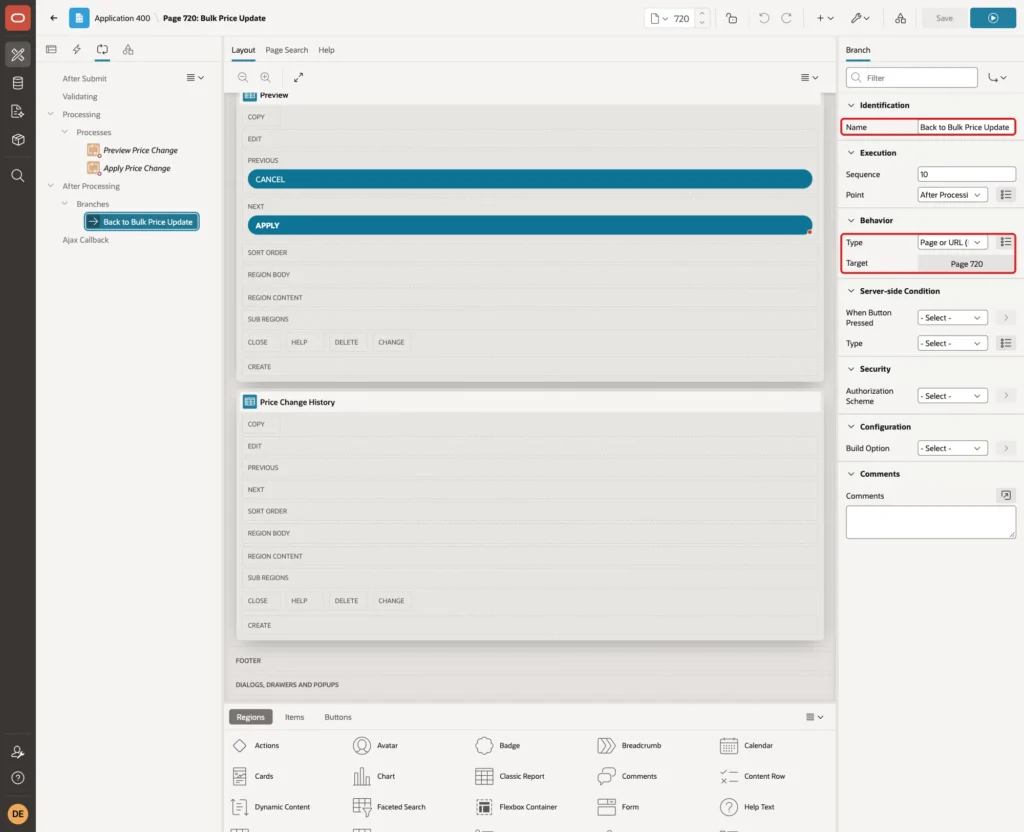This screenshot has height=832, width=1024.
Task: Expand the layout pane to full size
Action: point(298,77)
